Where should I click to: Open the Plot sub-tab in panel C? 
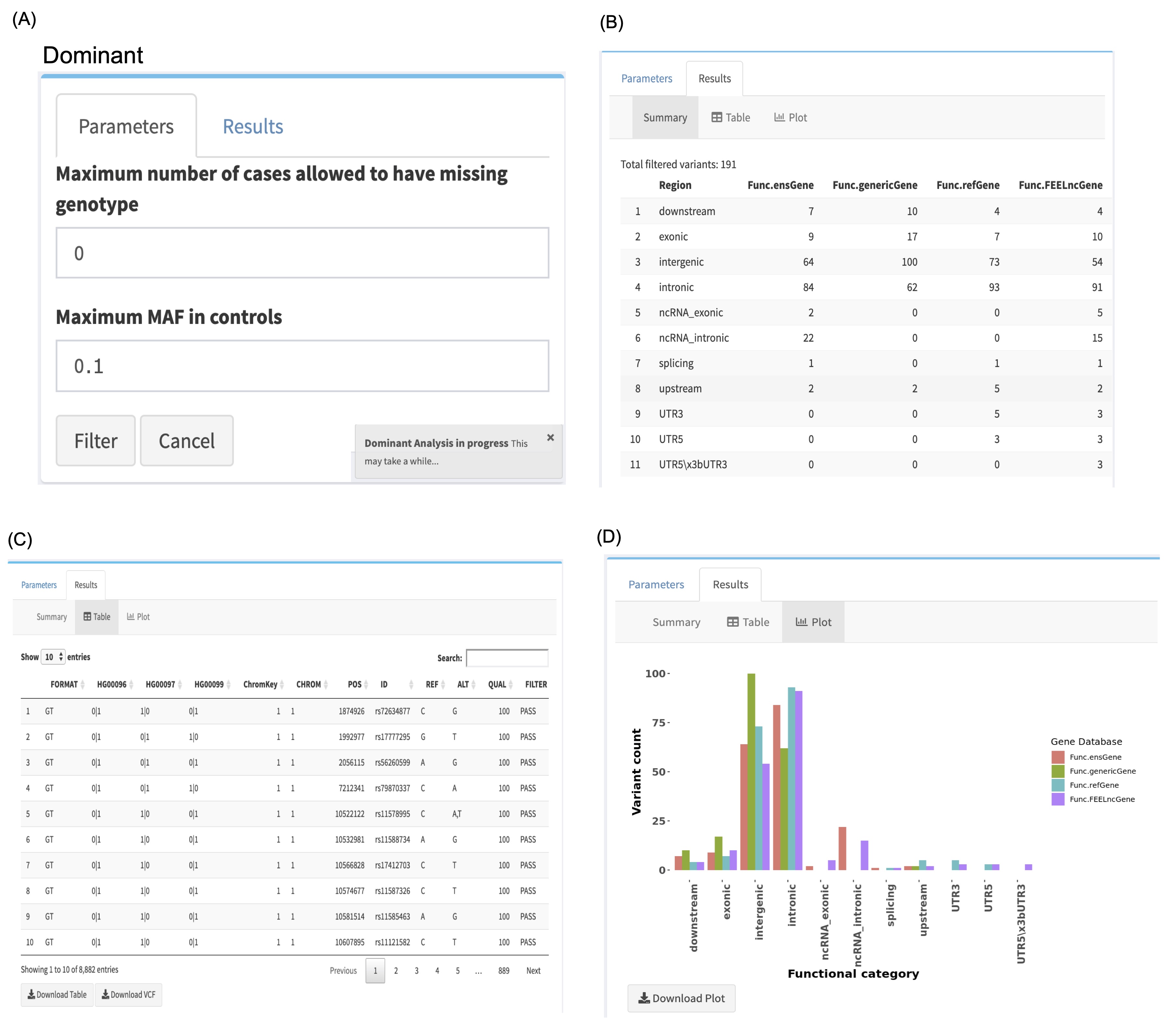pyautogui.click(x=138, y=617)
